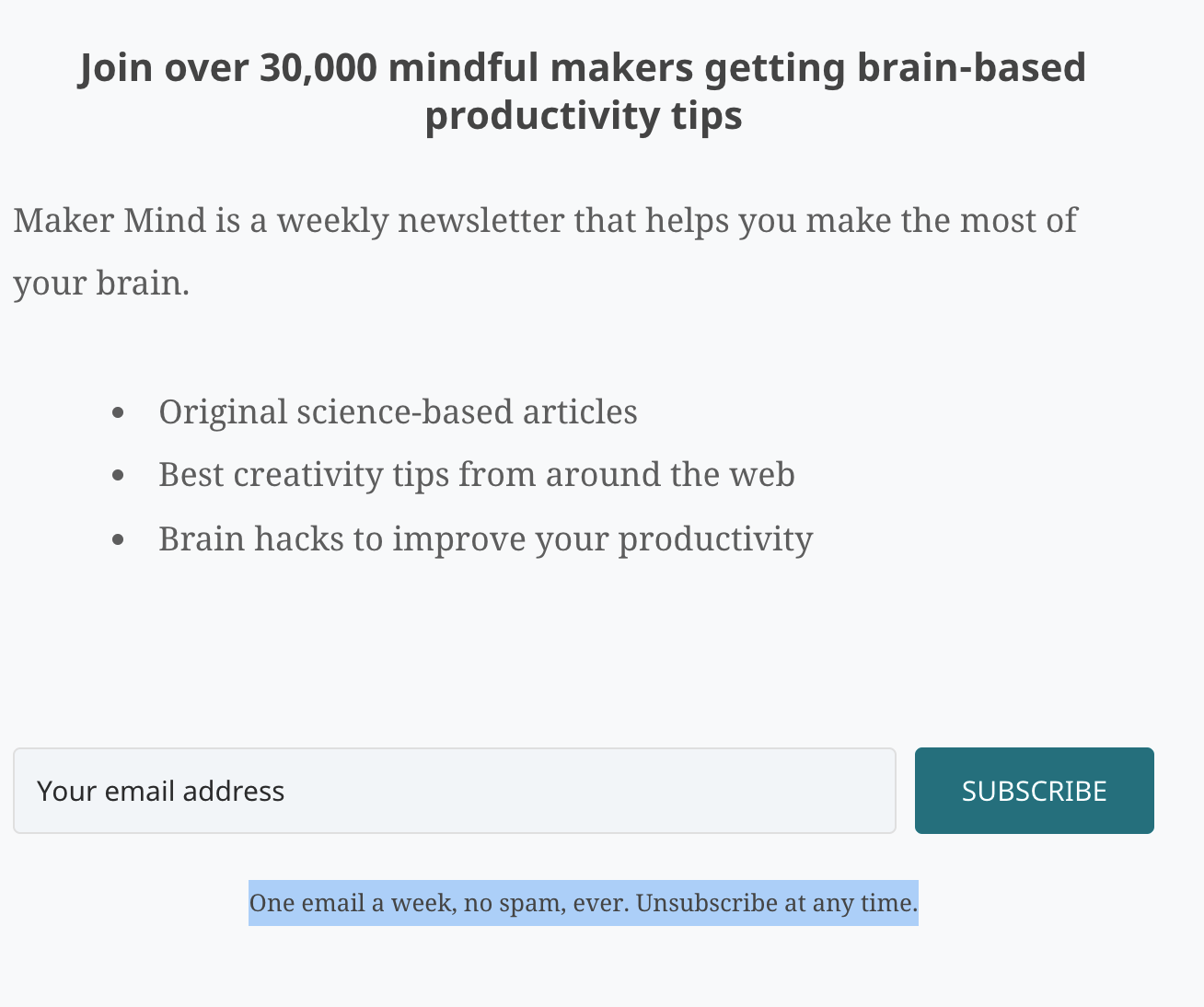The width and height of the screenshot is (1204, 1007).
Task: Select the "Original science-based articles" list item
Action: (398, 412)
